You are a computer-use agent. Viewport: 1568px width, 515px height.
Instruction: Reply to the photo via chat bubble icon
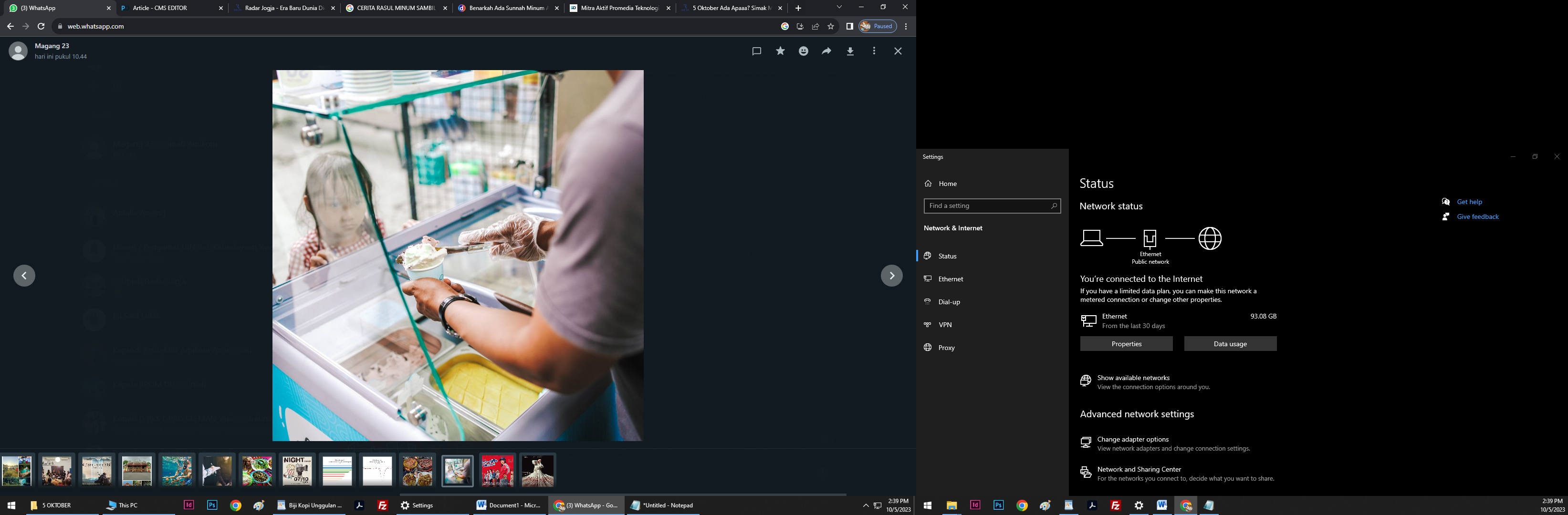(757, 51)
